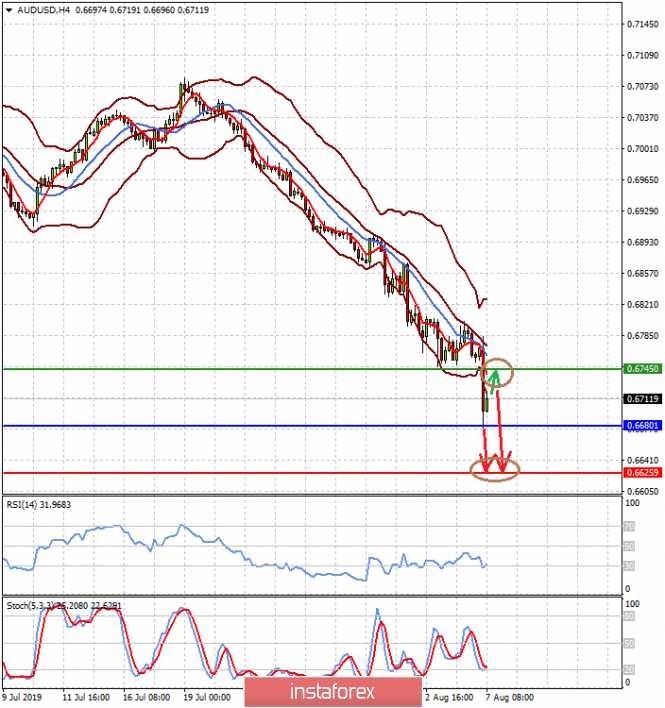Select the current price label 0.67119
The width and height of the screenshot is (665, 708).
tap(639, 399)
